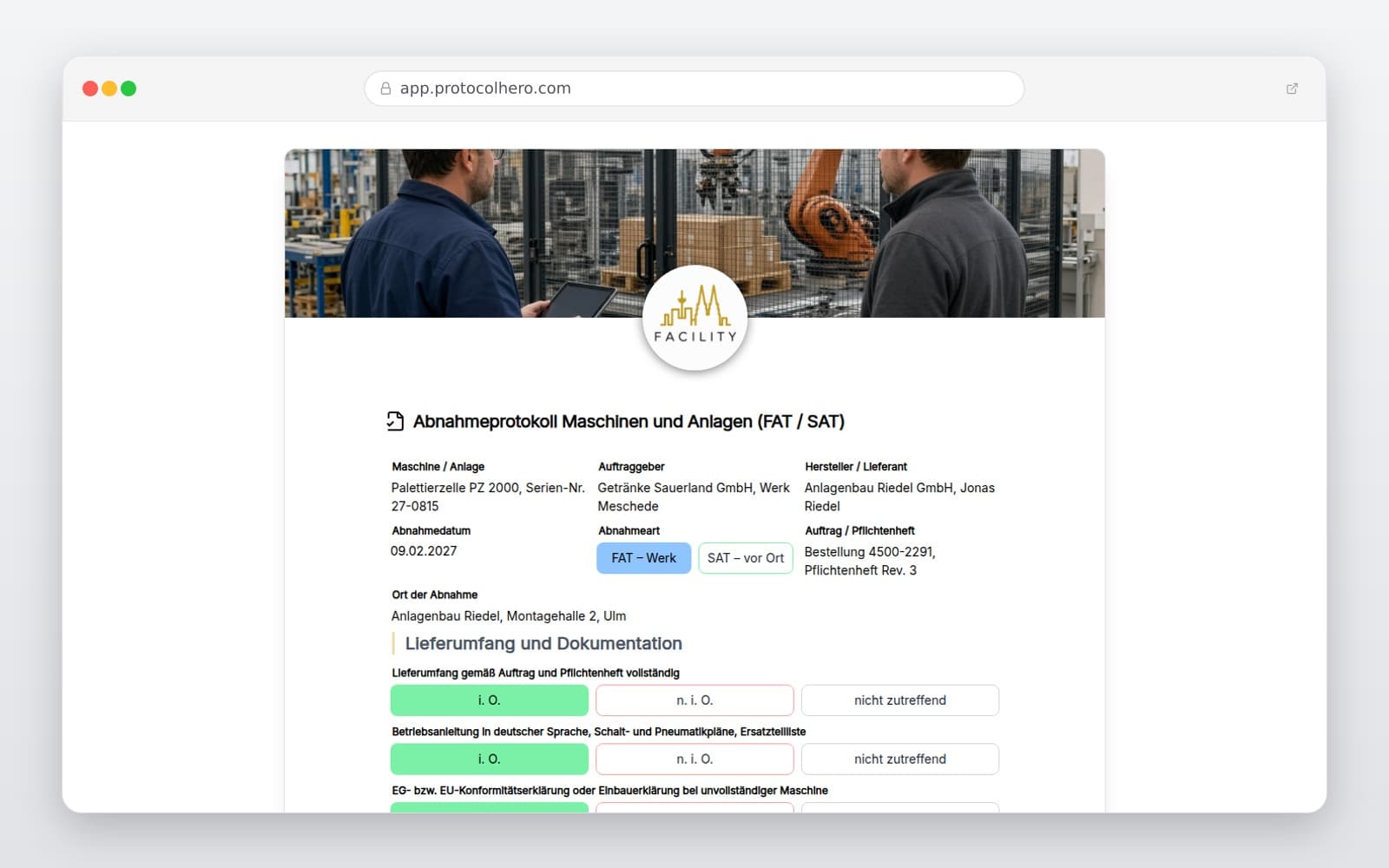The height and width of the screenshot is (868, 1389).
Task: Open page in new window icon
Action: 1292,89
